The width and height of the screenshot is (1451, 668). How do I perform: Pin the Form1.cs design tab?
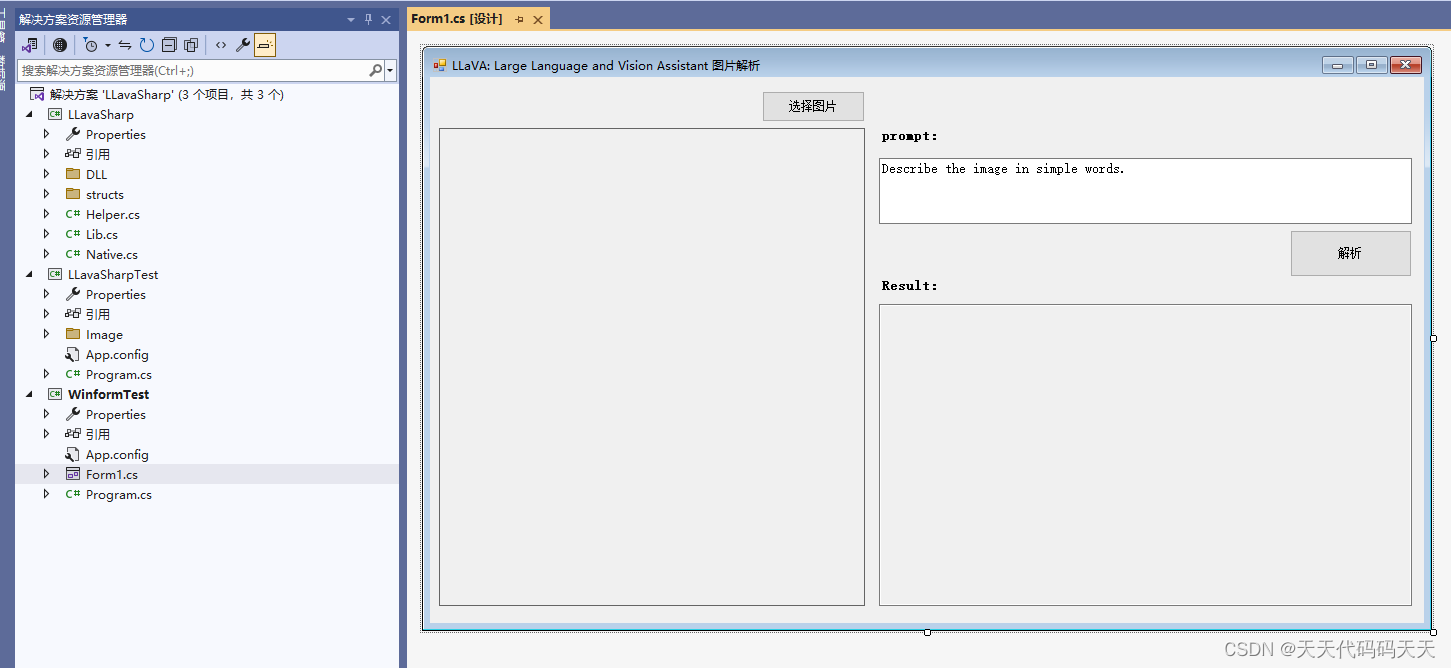tap(519, 19)
